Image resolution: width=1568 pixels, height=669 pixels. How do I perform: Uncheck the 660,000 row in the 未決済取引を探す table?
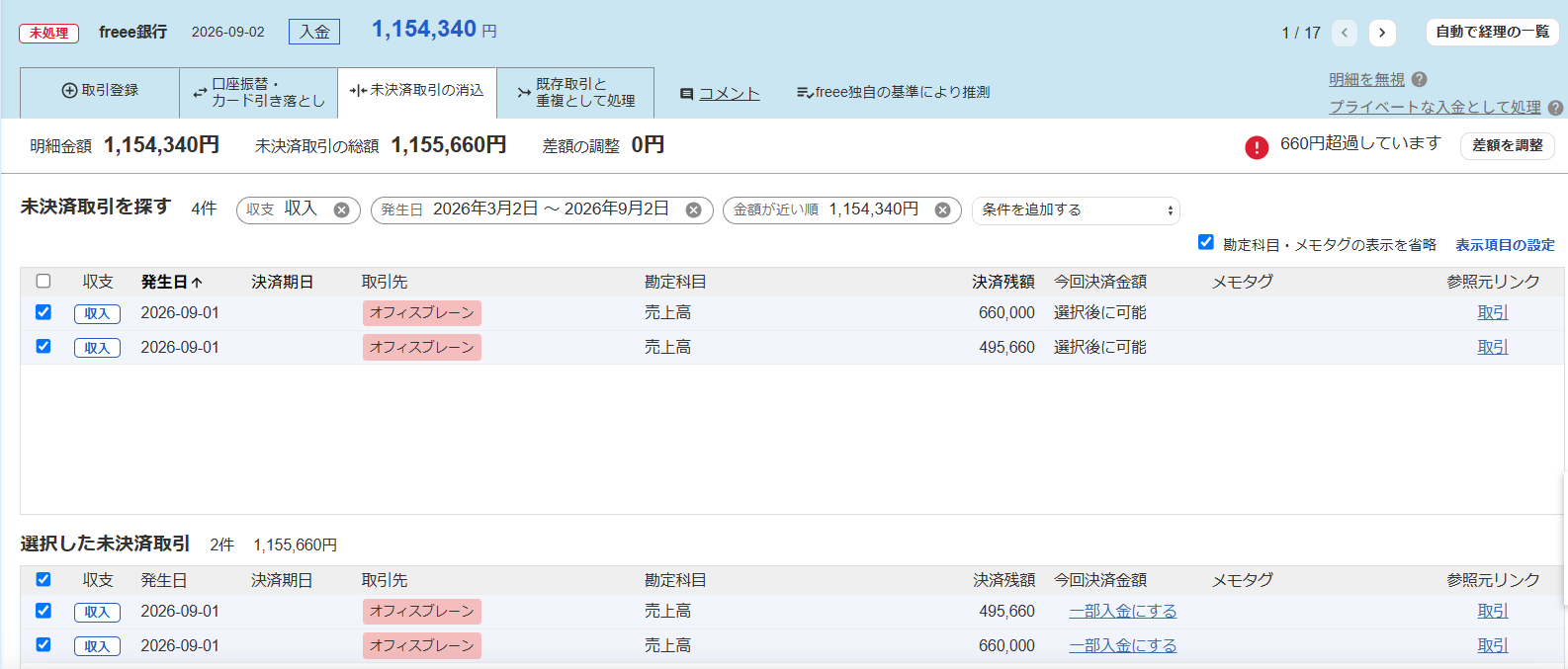point(44,312)
